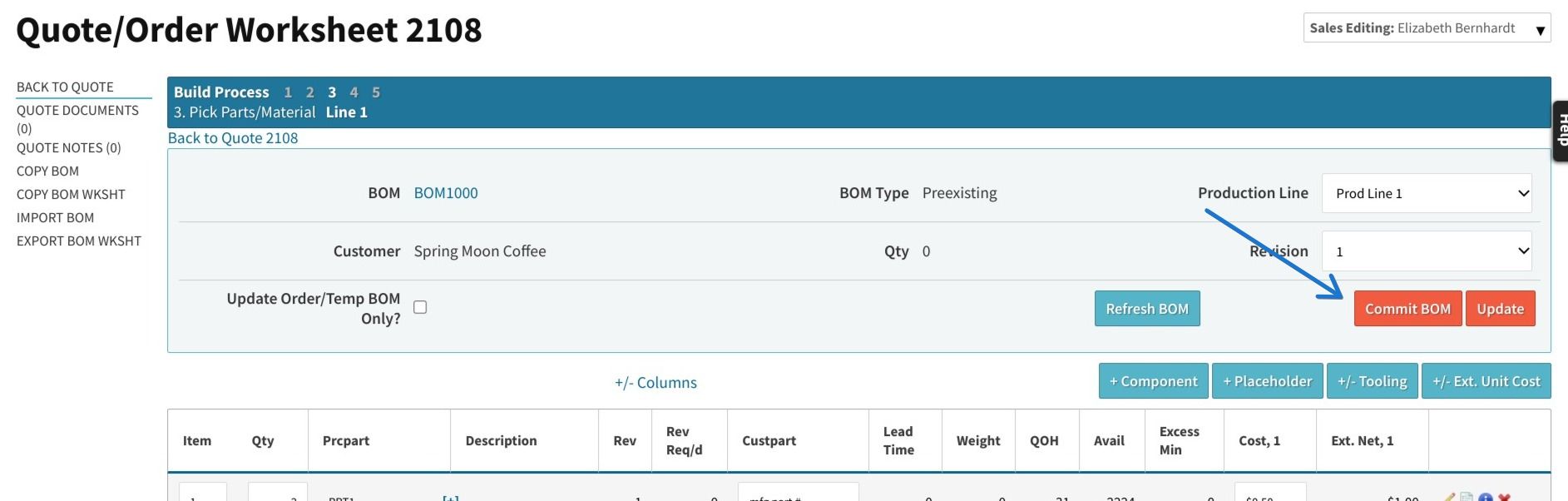Image resolution: width=1568 pixels, height=501 pixels.
Task: Click the +/- Tooling button
Action: (1372, 381)
